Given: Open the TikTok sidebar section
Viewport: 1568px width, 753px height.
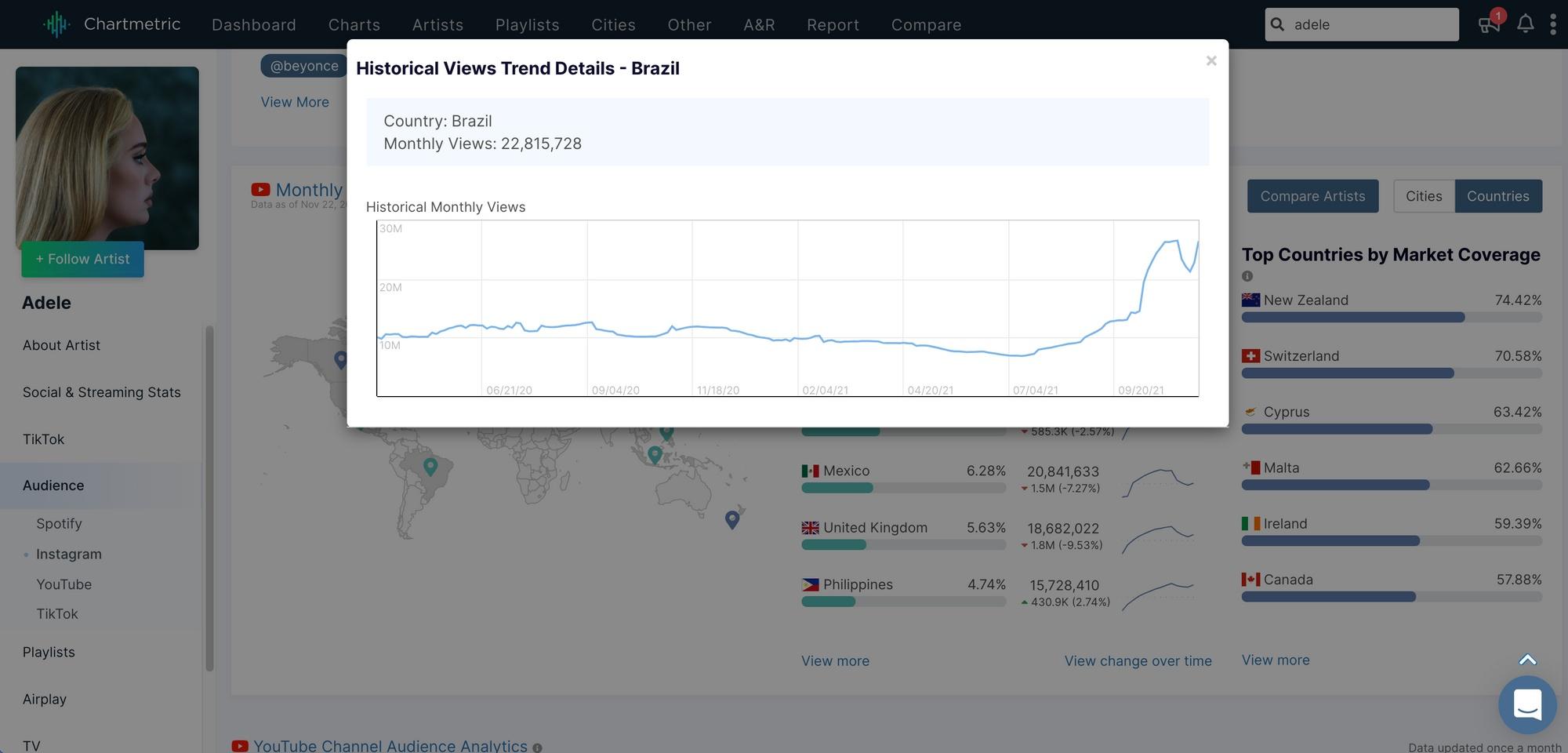Looking at the screenshot, I should pyautogui.click(x=44, y=439).
